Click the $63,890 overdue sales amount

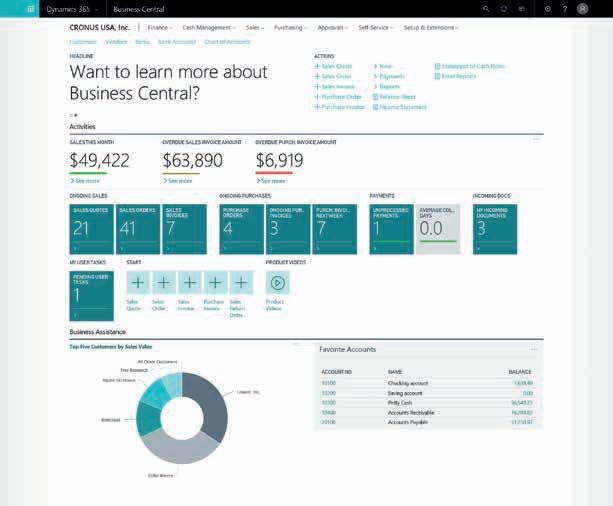pyautogui.click(x=193, y=160)
